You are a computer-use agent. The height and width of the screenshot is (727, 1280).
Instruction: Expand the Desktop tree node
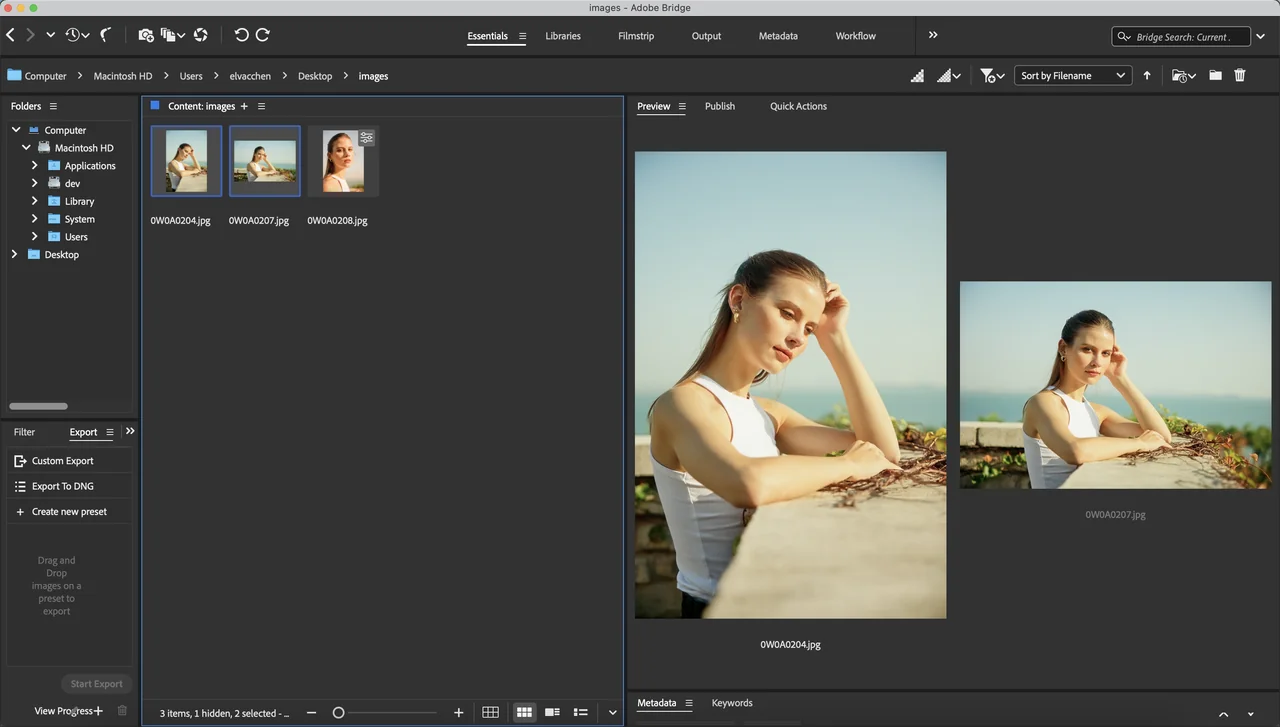coord(14,255)
